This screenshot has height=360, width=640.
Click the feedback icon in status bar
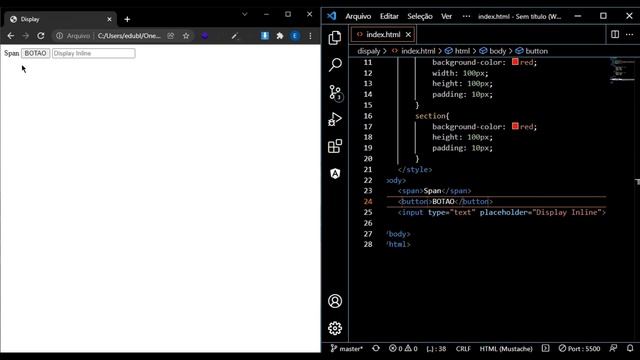[613, 348]
